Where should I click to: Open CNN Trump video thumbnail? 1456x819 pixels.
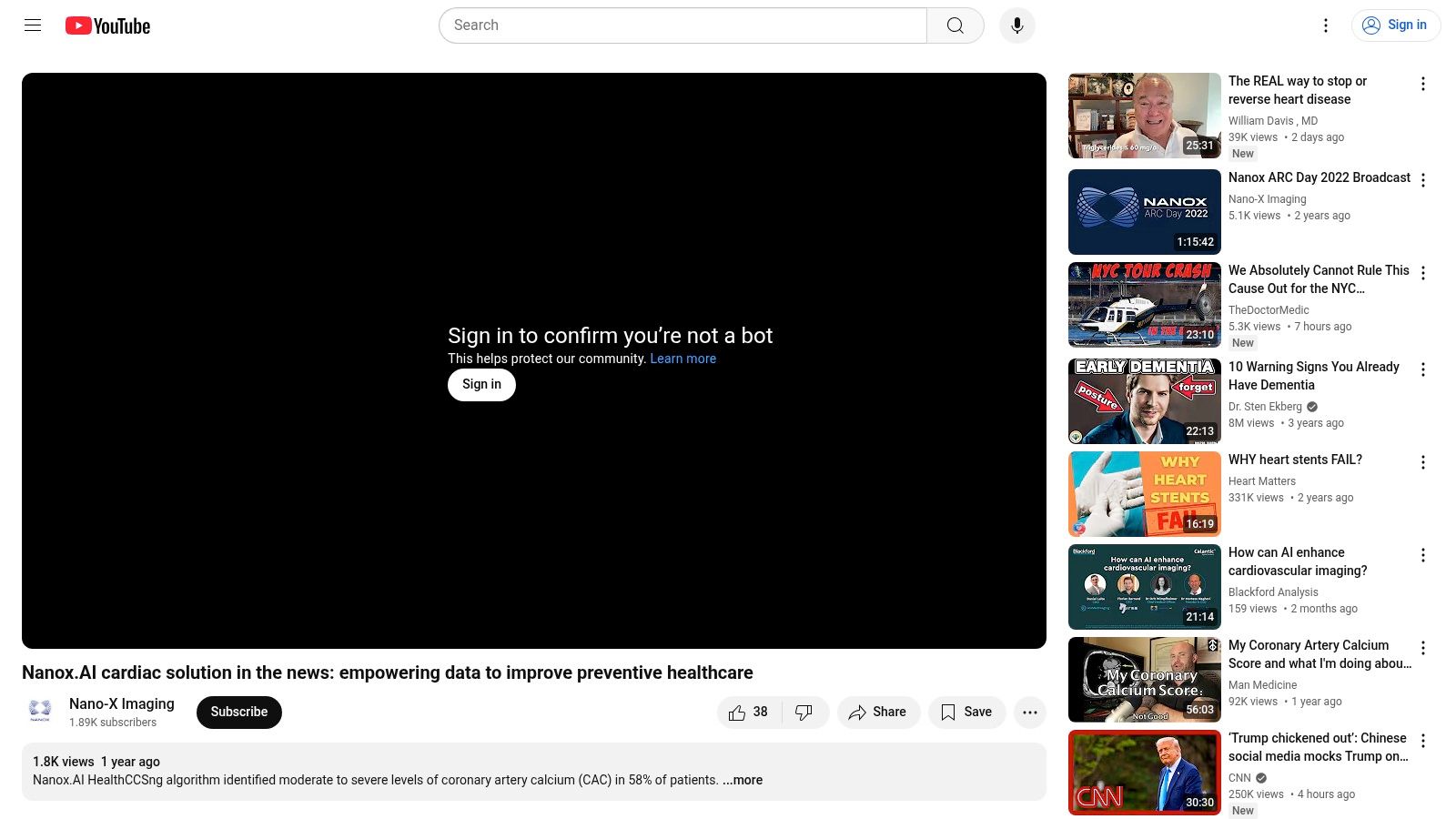pyautogui.click(x=1145, y=773)
